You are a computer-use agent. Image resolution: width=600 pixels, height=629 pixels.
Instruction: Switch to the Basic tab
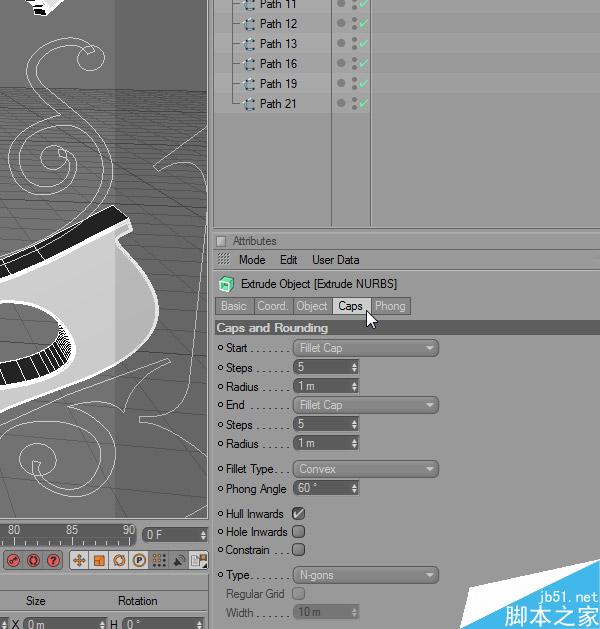[x=234, y=306]
